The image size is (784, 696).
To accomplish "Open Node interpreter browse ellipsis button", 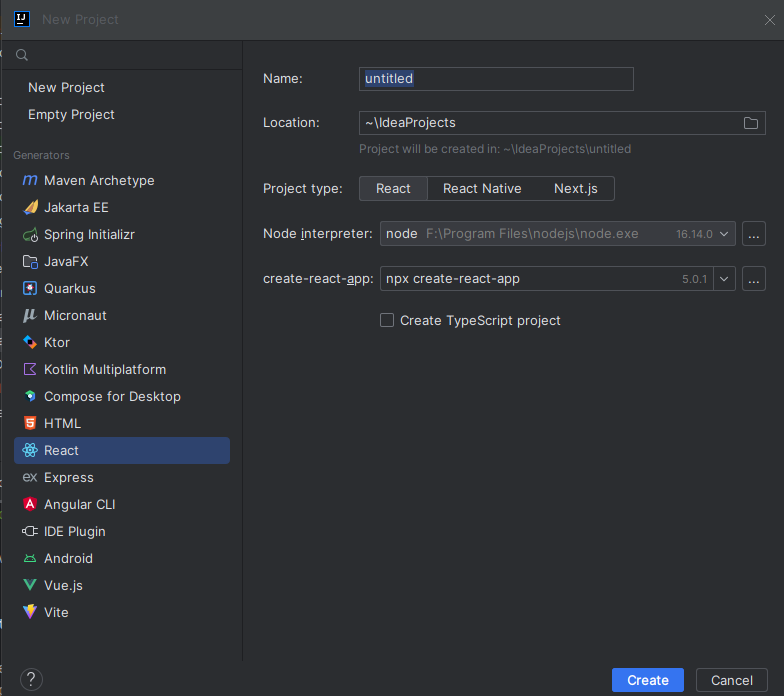I will coord(754,234).
